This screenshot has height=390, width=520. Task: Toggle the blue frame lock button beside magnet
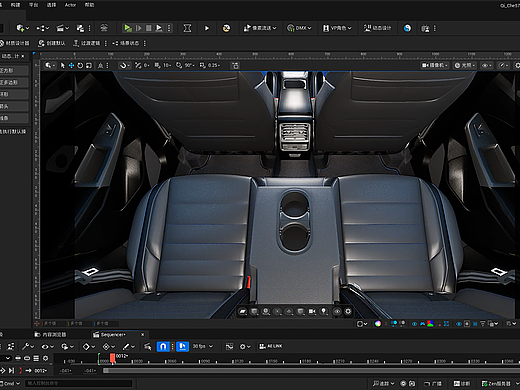point(182,347)
